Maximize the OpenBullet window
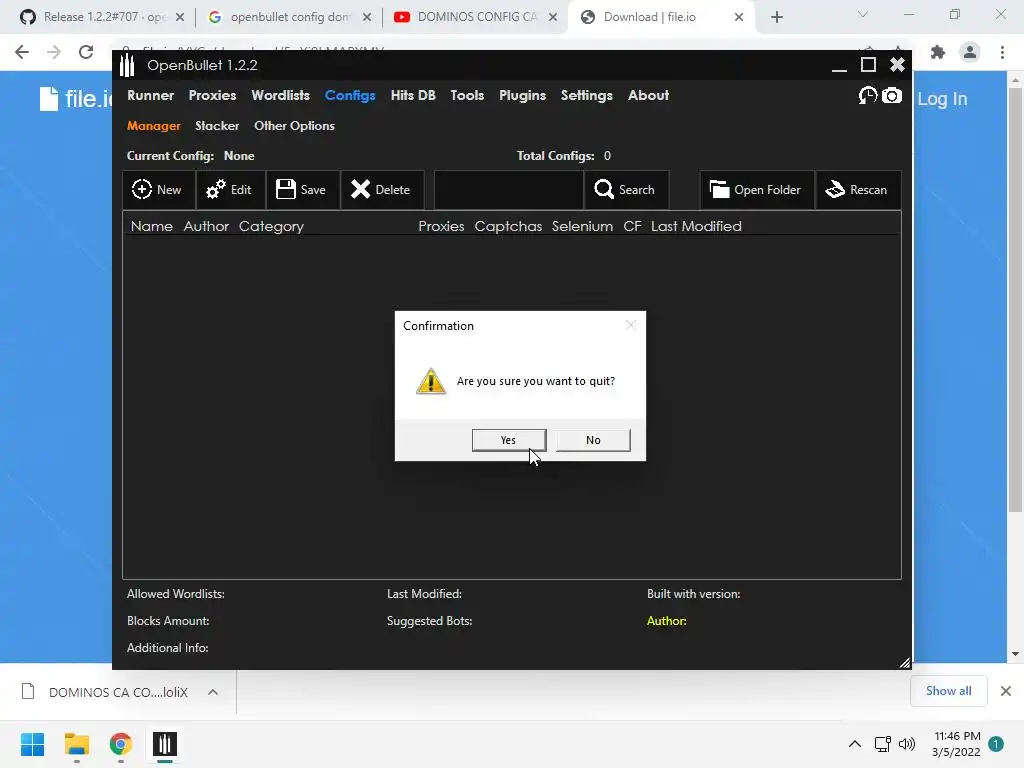This screenshot has height=768, width=1024. pos(869,65)
